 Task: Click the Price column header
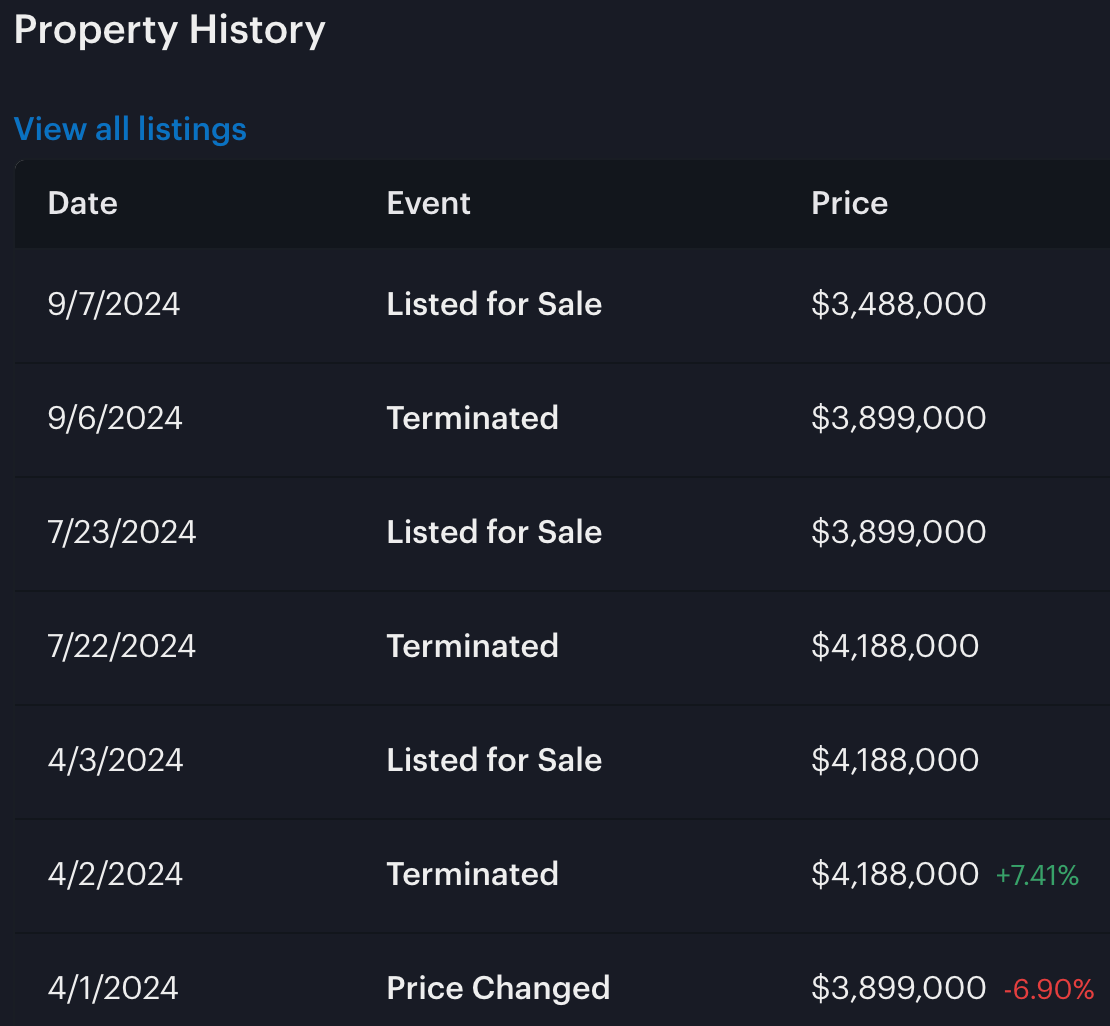pyautogui.click(x=849, y=203)
